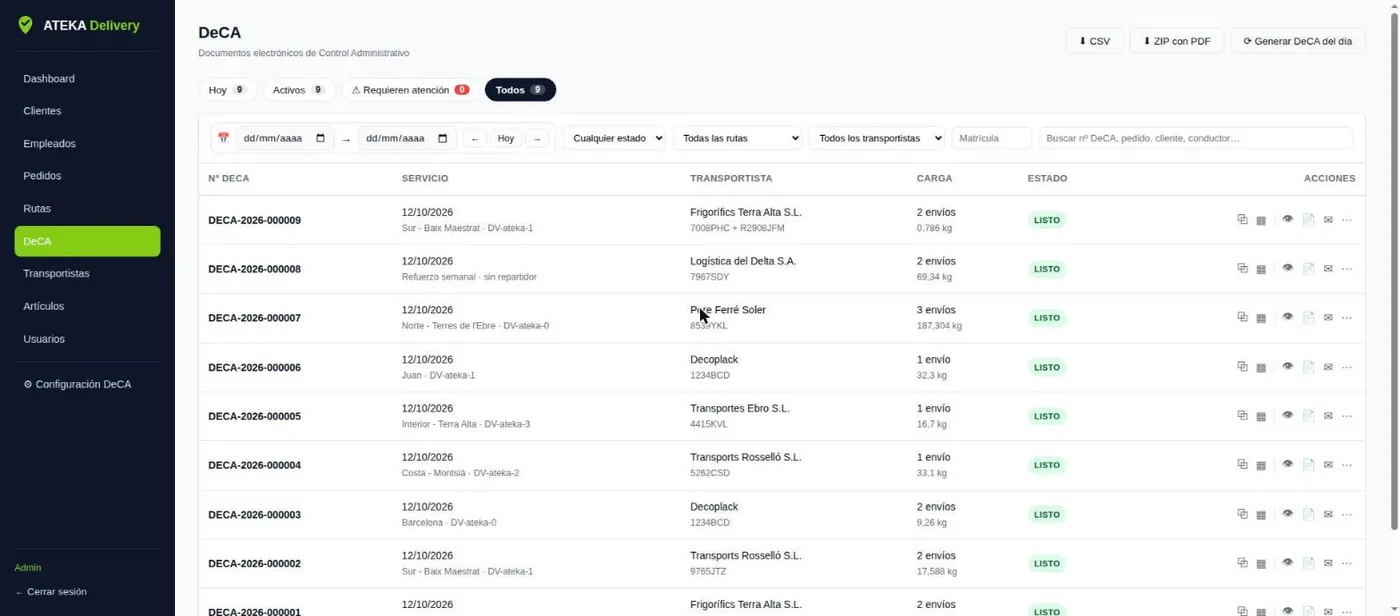Open the more-actions dots for DECA-2026-000008
The height and width of the screenshot is (616, 1400).
click(1347, 269)
